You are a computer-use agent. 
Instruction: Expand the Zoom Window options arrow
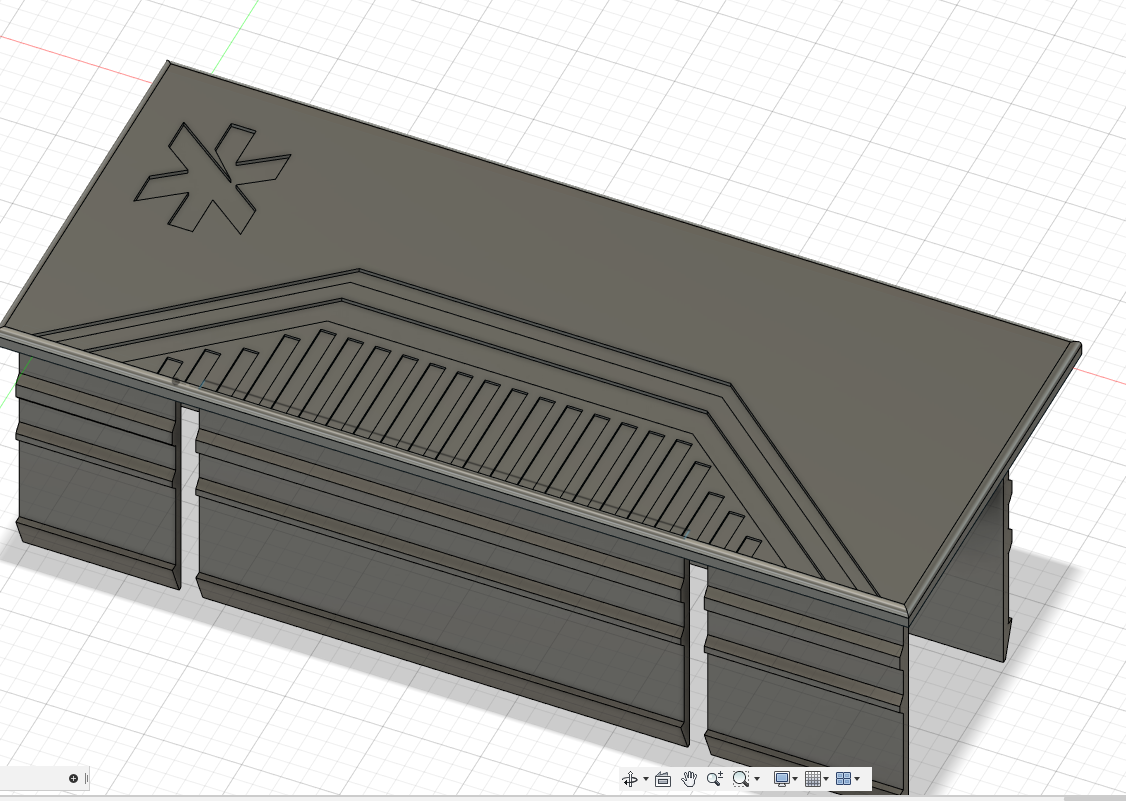coord(757,779)
